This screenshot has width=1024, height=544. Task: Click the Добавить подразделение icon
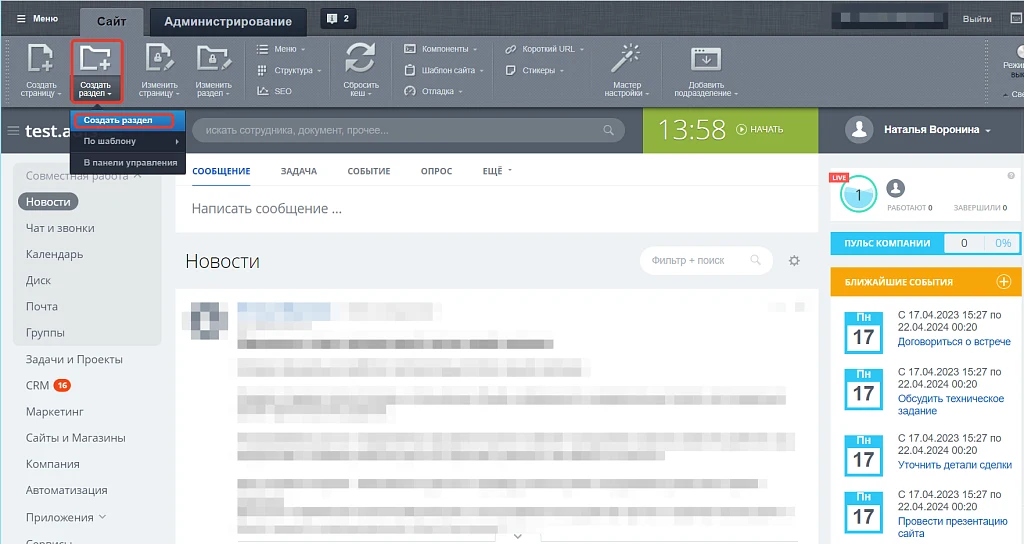(x=706, y=59)
